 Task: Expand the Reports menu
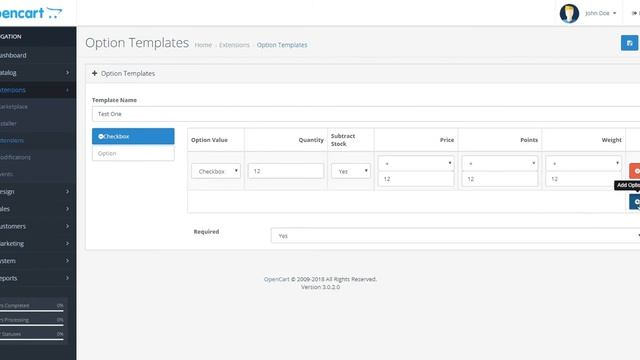(x=38, y=278)
